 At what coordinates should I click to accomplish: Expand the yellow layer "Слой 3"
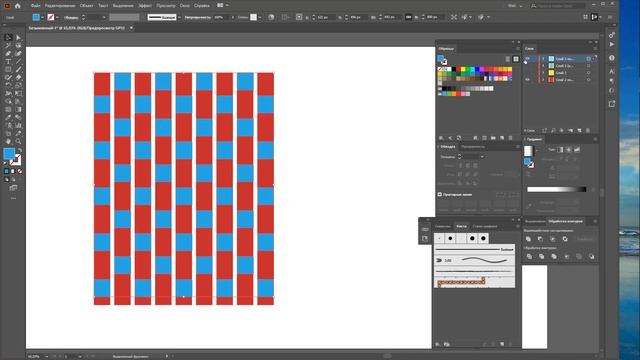click(543, 73)
